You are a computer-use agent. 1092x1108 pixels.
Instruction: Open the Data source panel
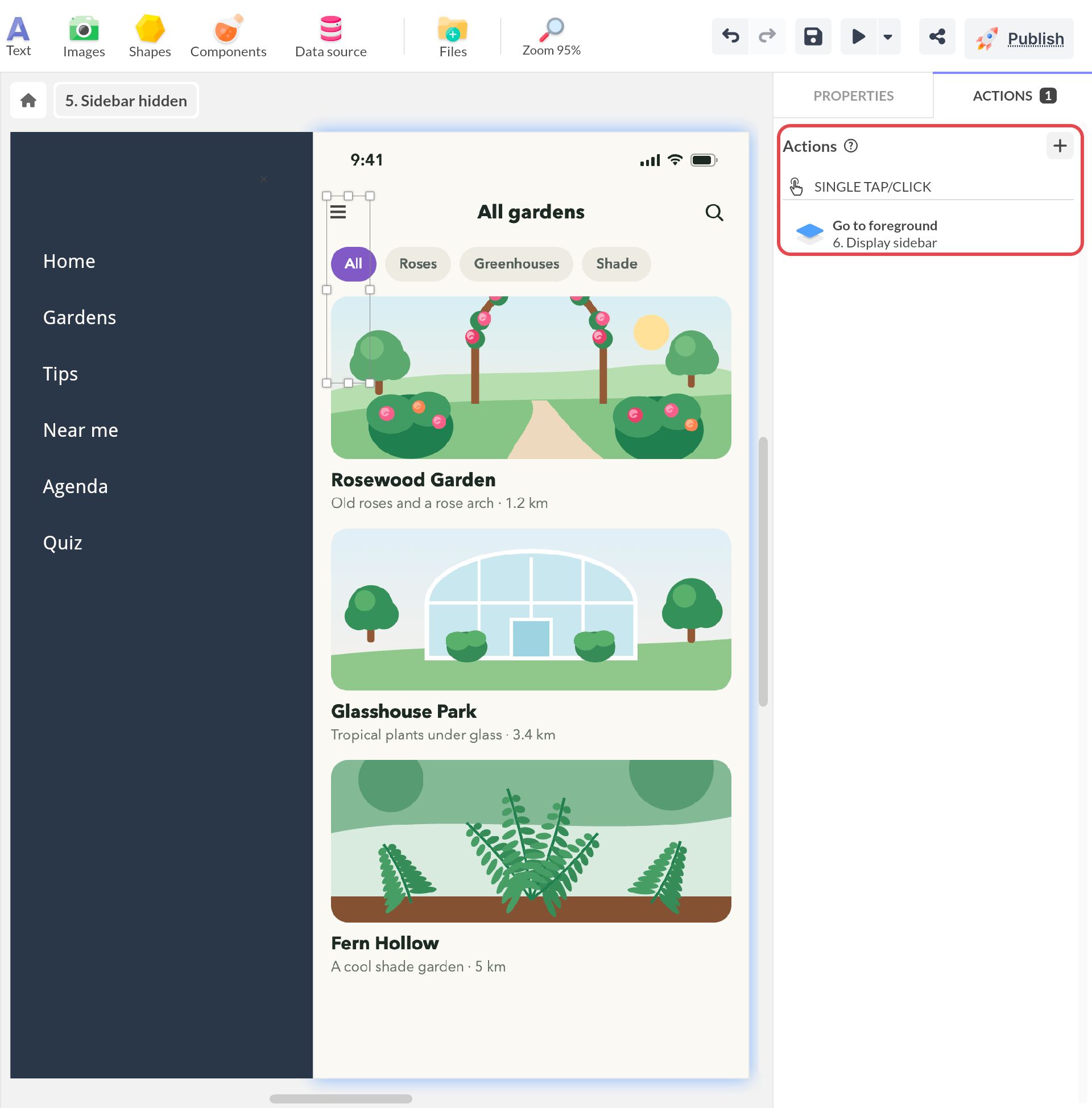click(x=331, y=37)
